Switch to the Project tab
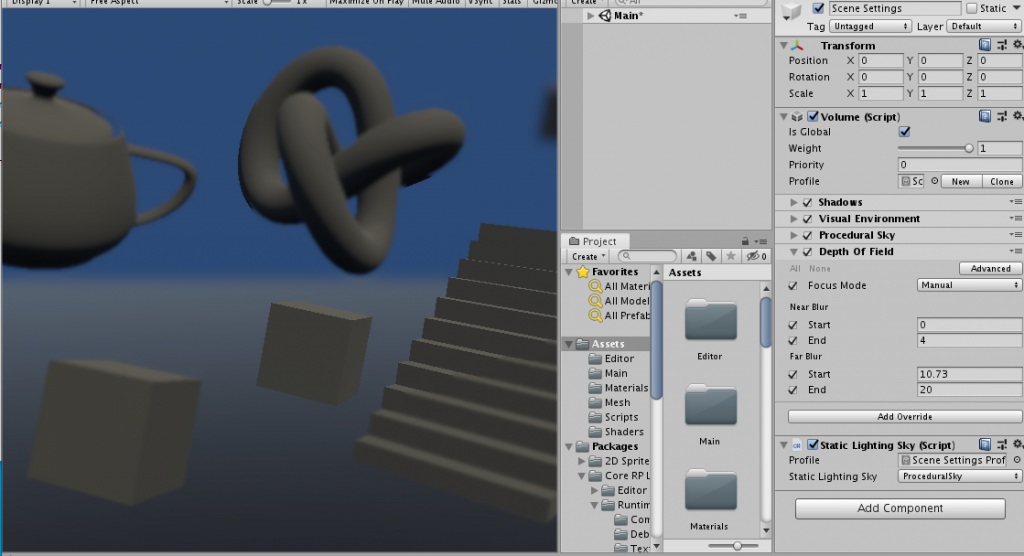The width and height of the screenshot is (1024, 556). pyautogui.click(x=593, y=241)
